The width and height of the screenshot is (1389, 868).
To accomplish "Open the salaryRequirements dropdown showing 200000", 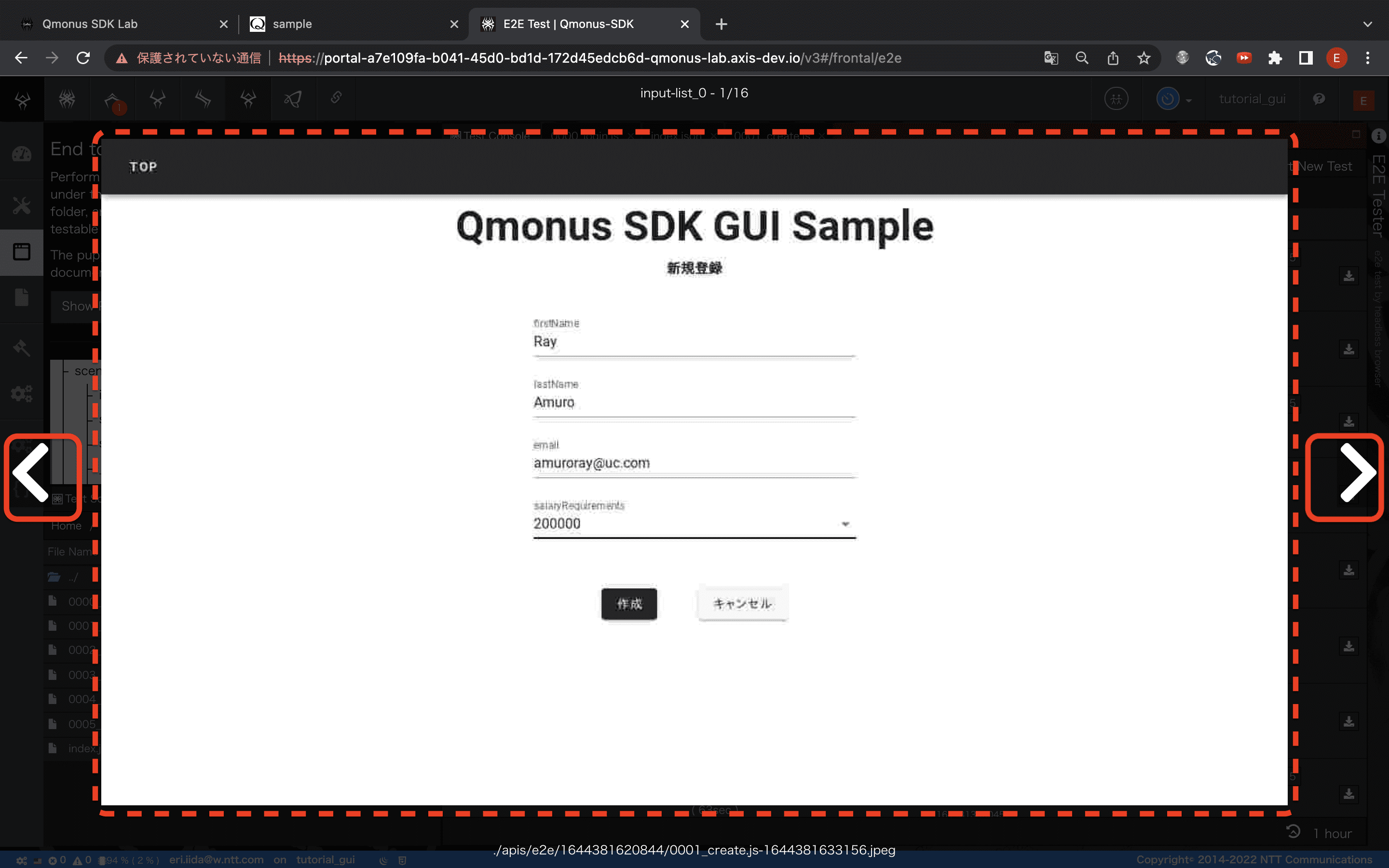I will click(694, 524).
